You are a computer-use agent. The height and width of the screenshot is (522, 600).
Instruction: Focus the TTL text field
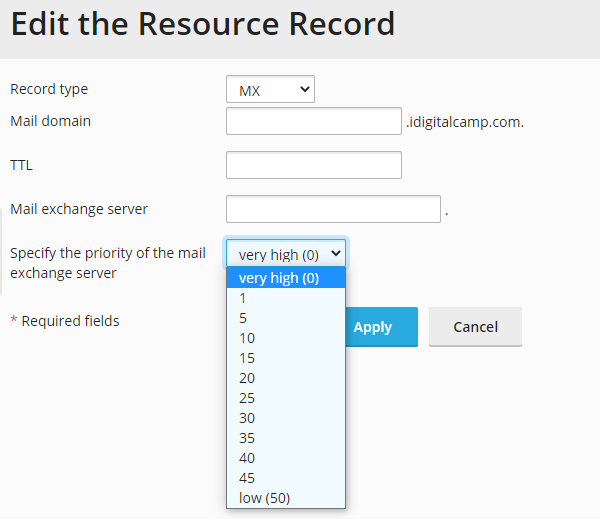313,165
